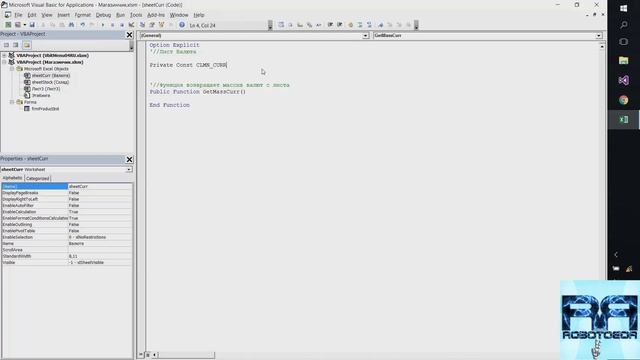Click the View Microsoft Excel toolbar icon
Screen dimensions: 640x360
(x=8, y=25)
